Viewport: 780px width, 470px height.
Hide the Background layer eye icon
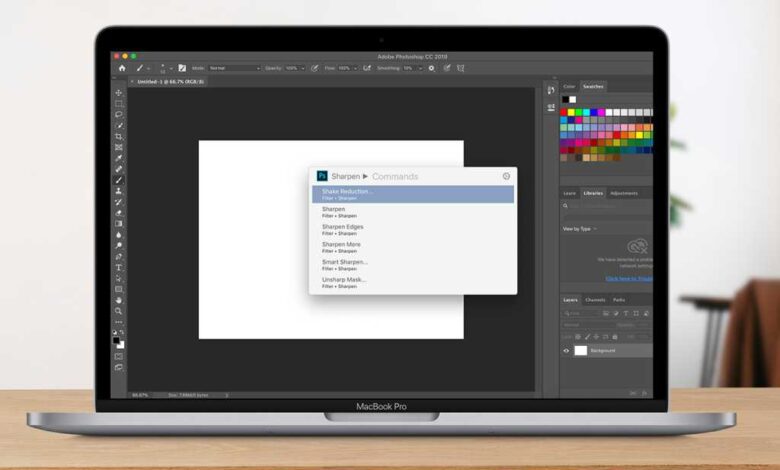tap(566, 351)
